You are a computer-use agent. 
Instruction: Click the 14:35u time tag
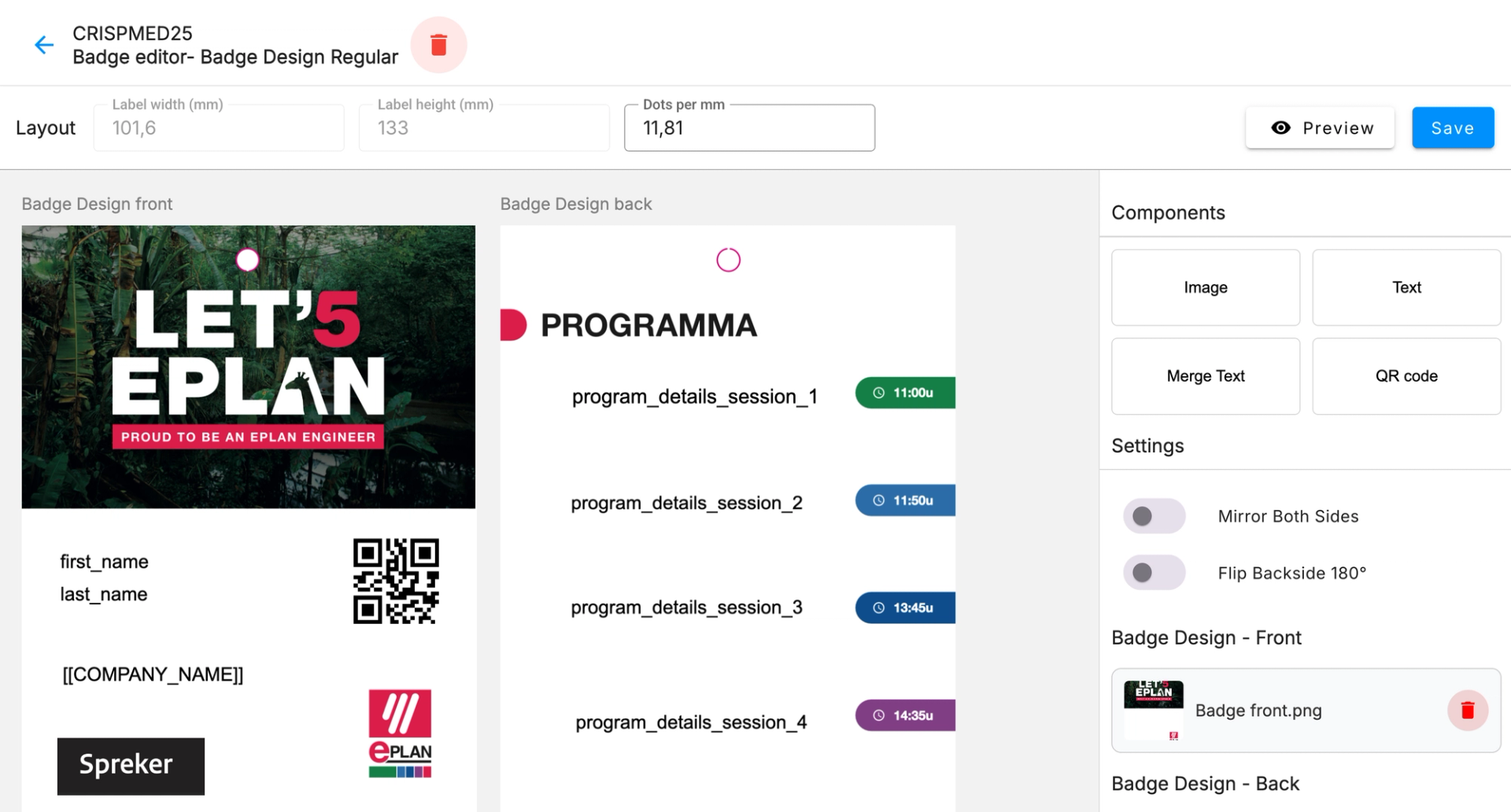point(905,715)
